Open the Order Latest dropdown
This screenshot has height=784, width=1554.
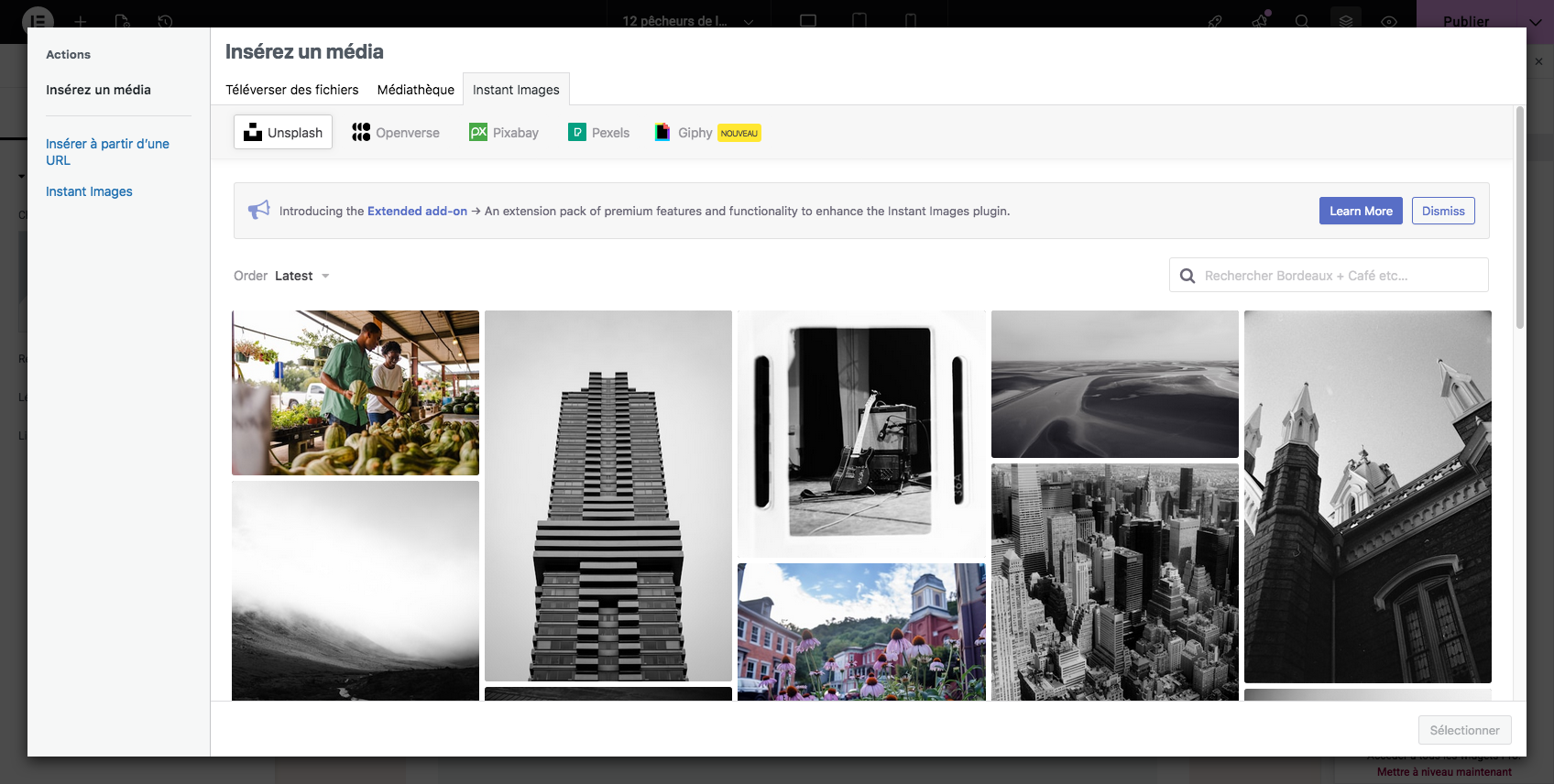pos(301,276)
